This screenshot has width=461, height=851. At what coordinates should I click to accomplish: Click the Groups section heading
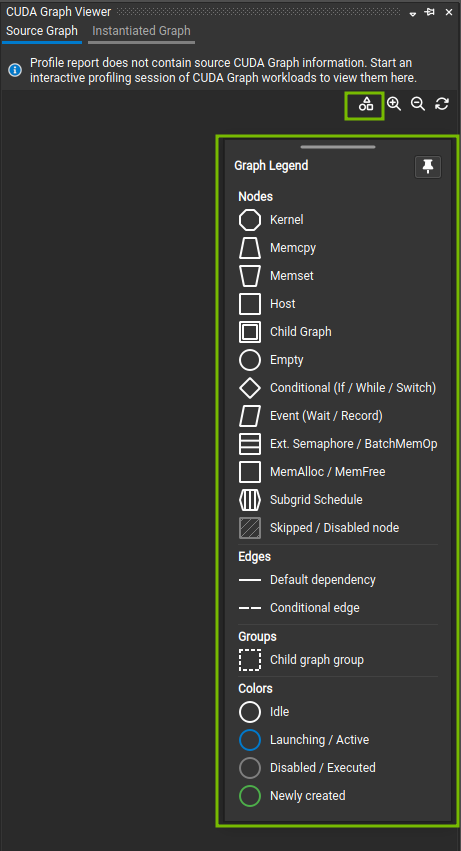pos(257,636)
